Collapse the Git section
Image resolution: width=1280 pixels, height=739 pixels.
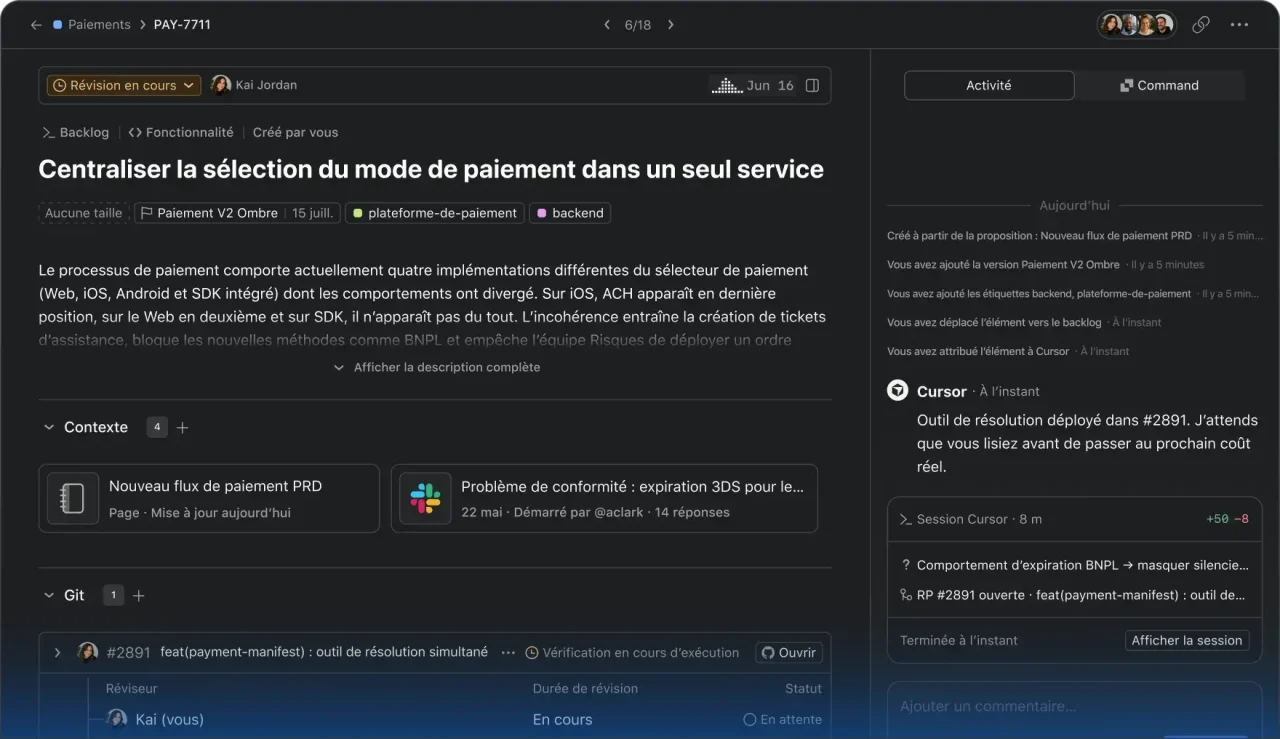click(x=48, y=595)
